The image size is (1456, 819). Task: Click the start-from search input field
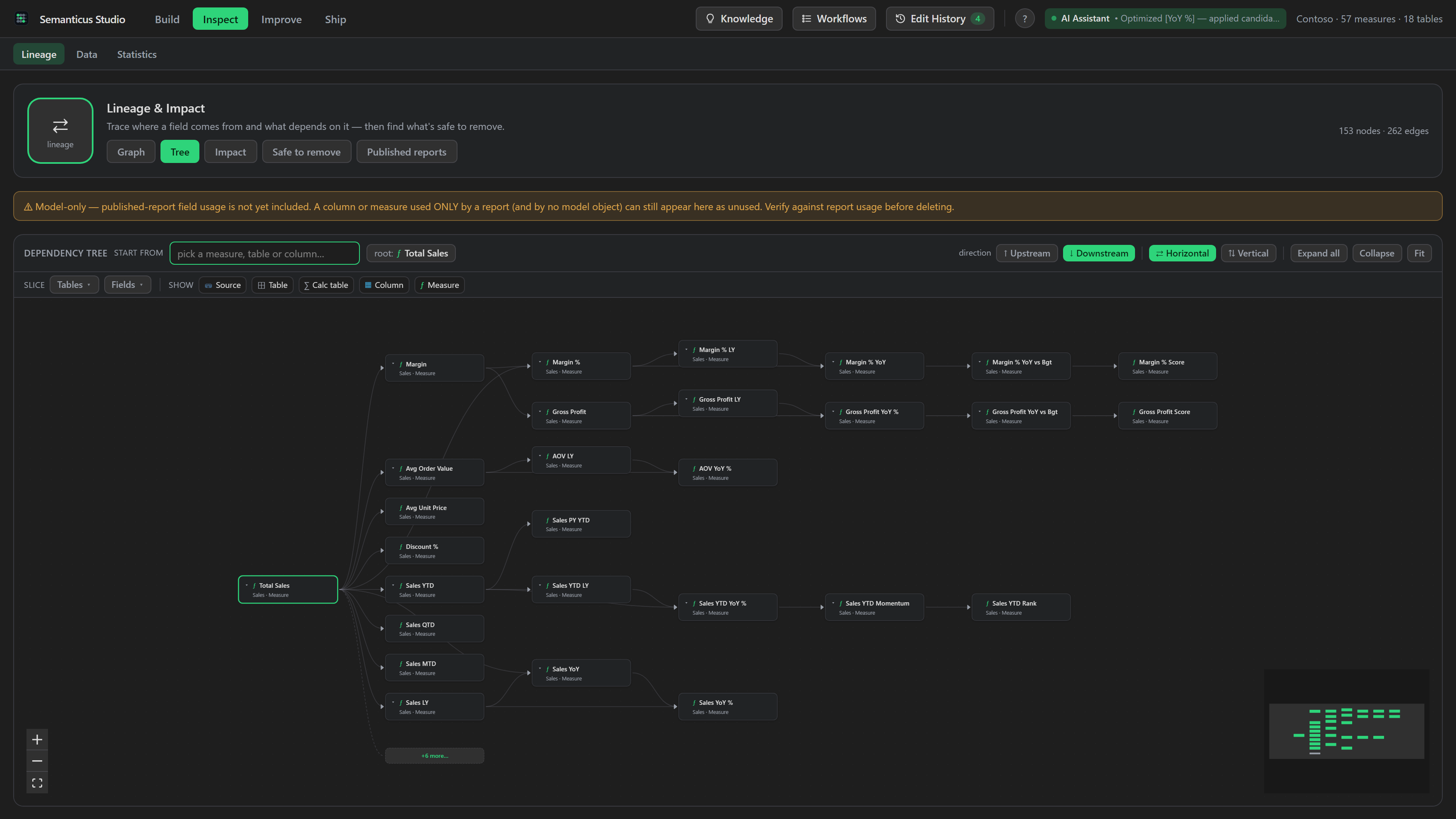tap(265, 253)
